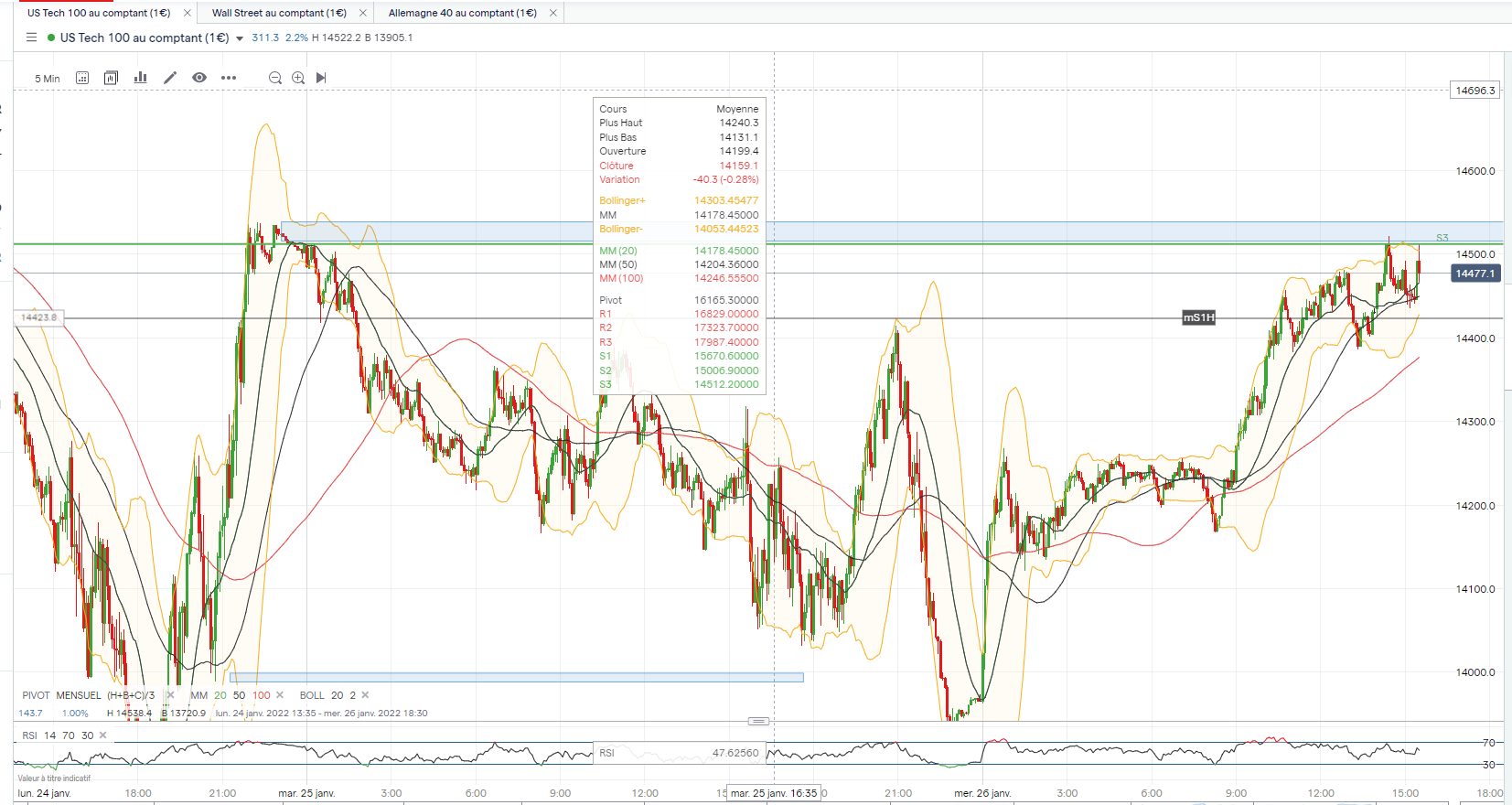Click the mer. 26 janv. date on the time axis

(x=982, y=793)
